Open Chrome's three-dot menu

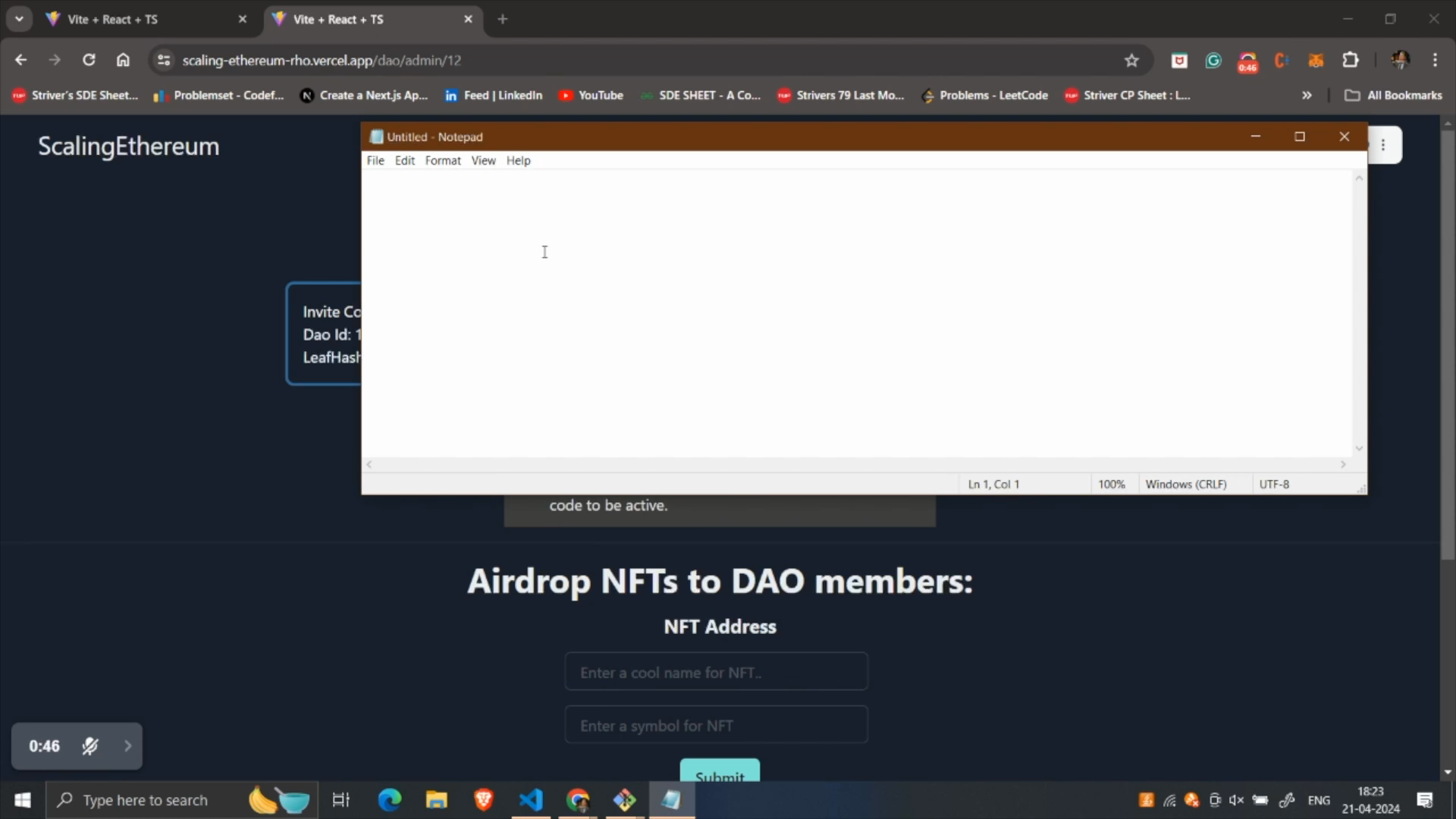[x=1435, y=60]
